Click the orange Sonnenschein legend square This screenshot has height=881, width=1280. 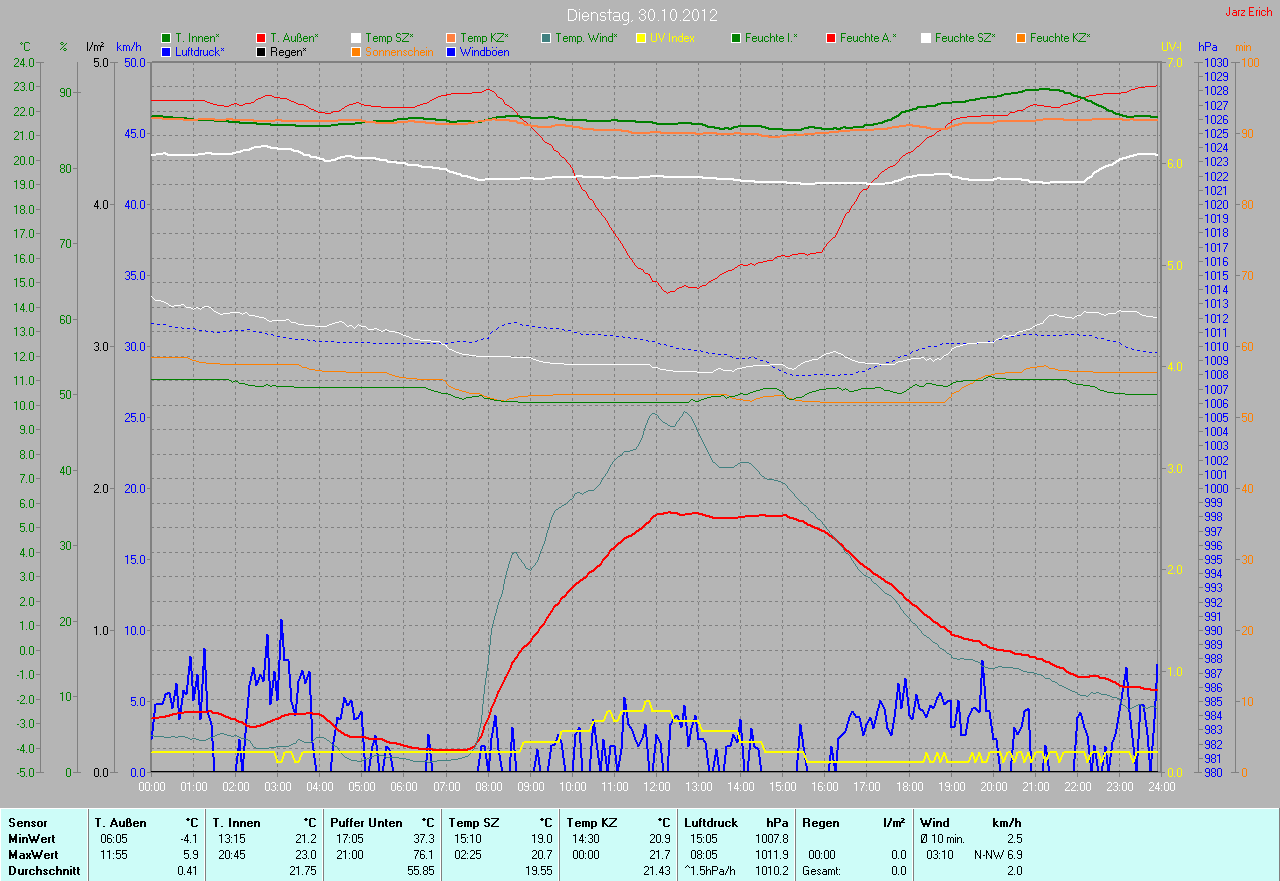coord(356,51)
